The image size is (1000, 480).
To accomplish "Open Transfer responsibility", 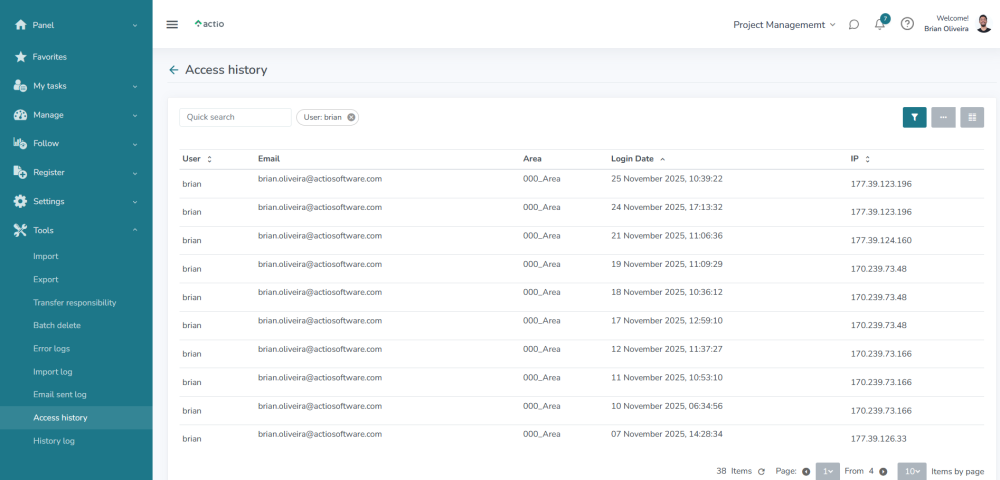I will tap(75, 303).
